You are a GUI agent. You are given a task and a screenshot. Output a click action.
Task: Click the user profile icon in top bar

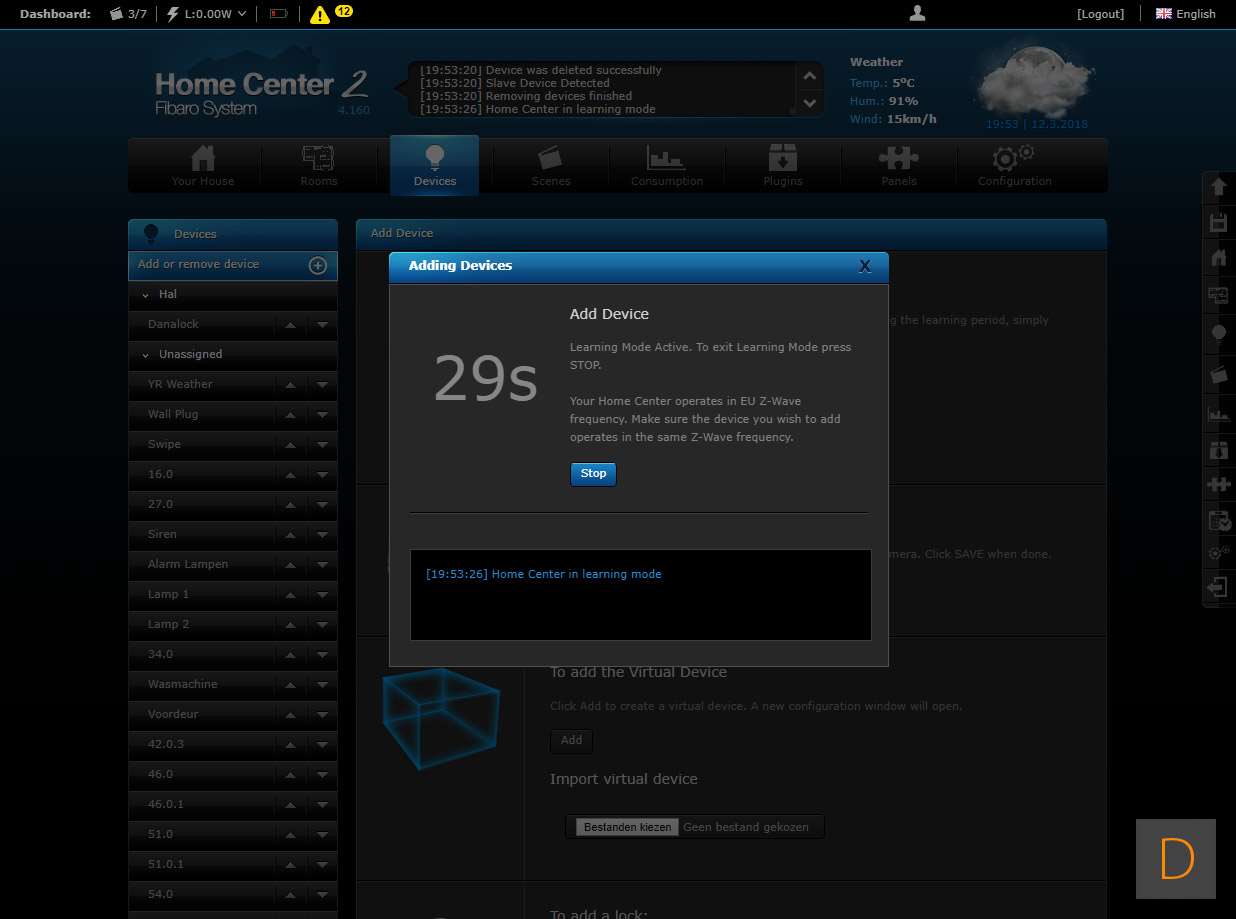(917, 13)
